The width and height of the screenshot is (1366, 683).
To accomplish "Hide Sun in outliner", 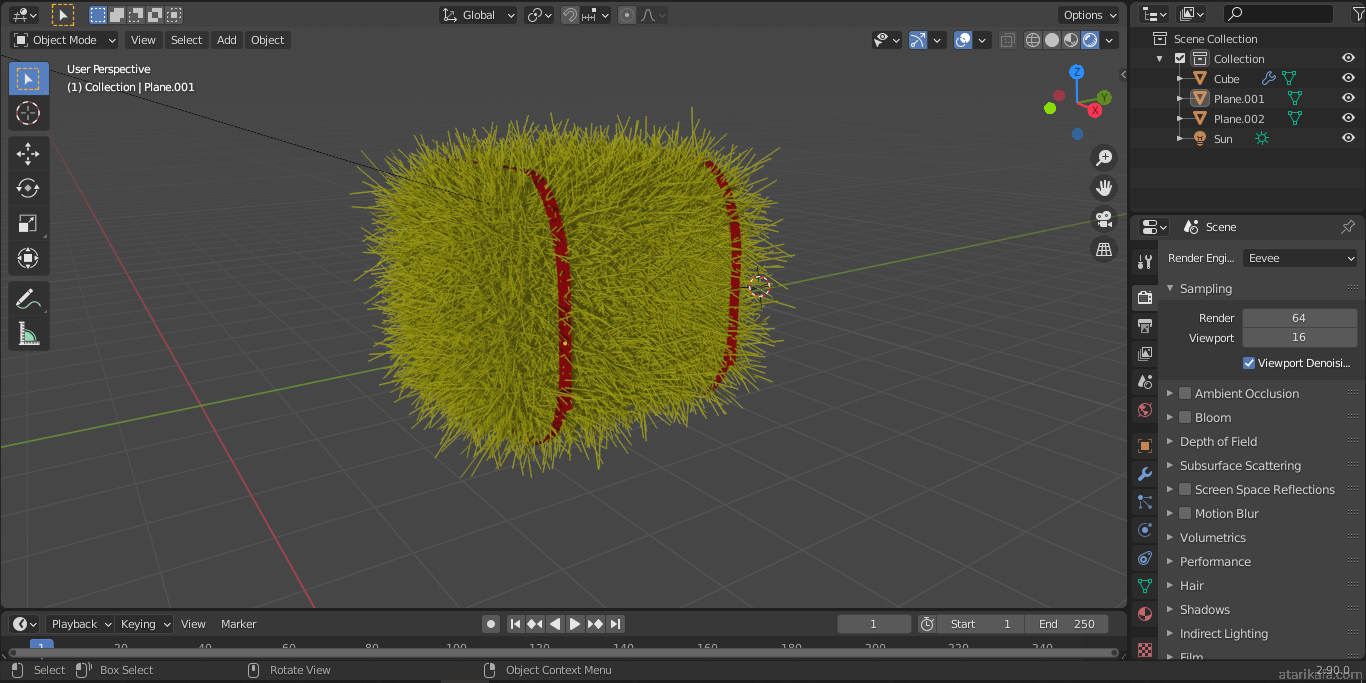I will 1348,139.
